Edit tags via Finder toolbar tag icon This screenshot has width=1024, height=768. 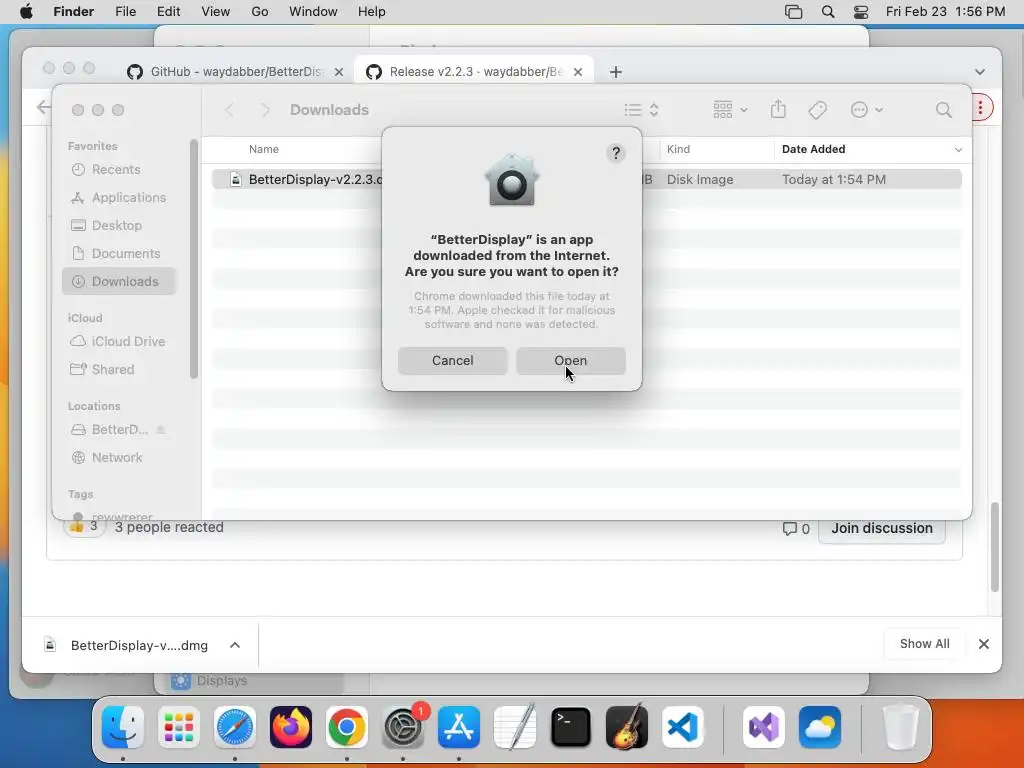[818, 110]
